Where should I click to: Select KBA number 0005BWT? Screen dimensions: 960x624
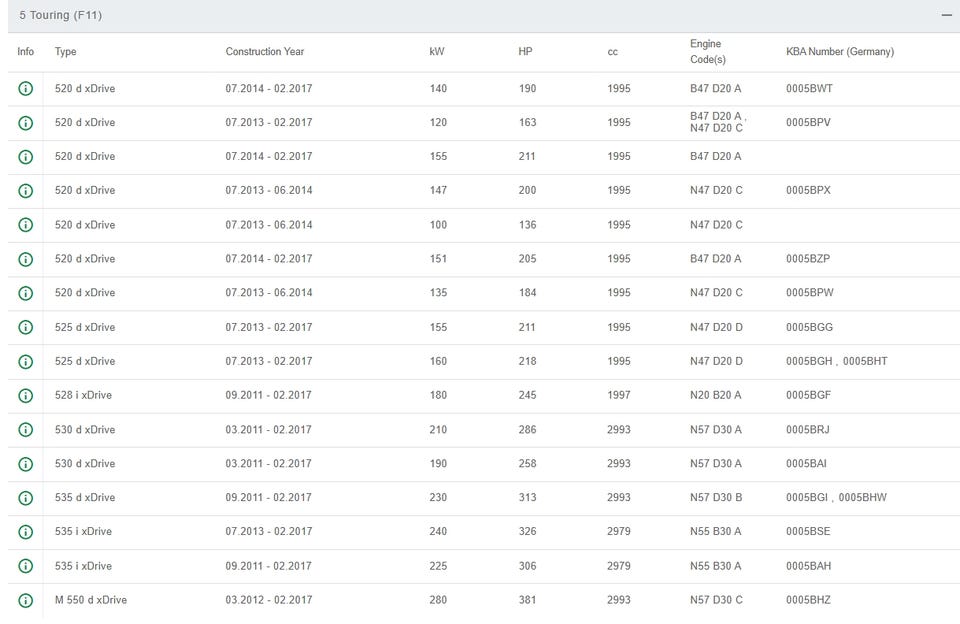809,88
